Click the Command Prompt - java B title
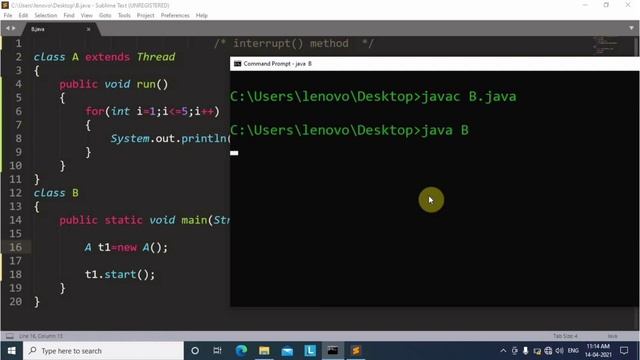Viewport: 640px width, 360px height. 278,64
